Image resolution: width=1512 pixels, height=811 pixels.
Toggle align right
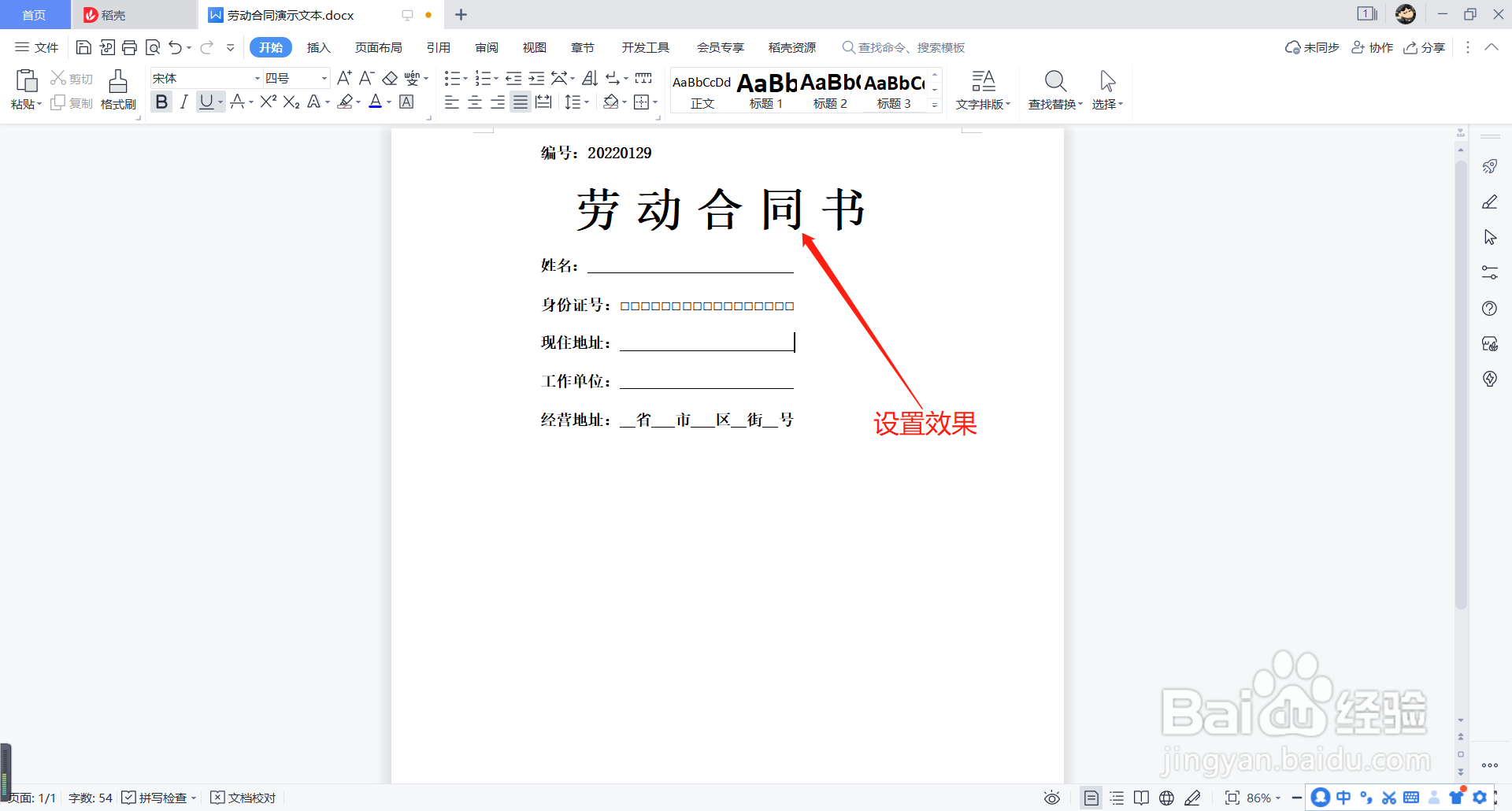point(498,102)
